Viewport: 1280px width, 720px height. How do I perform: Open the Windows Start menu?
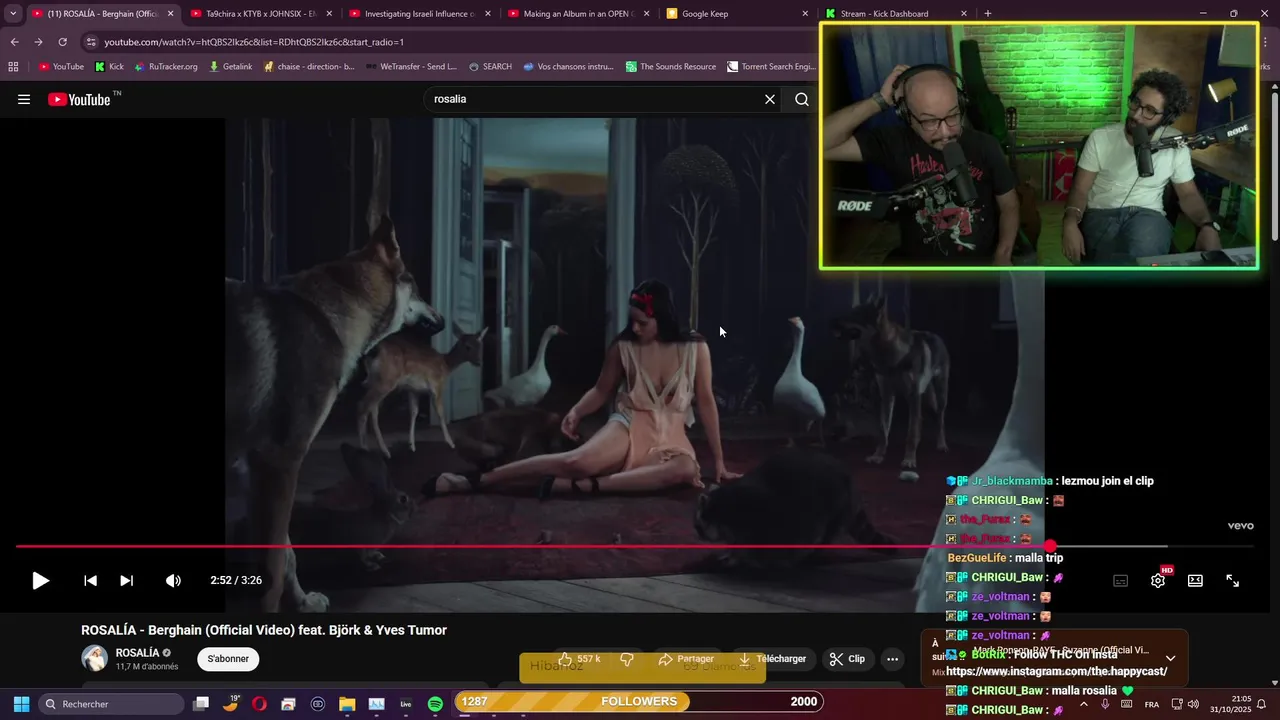tap(21, 704)
